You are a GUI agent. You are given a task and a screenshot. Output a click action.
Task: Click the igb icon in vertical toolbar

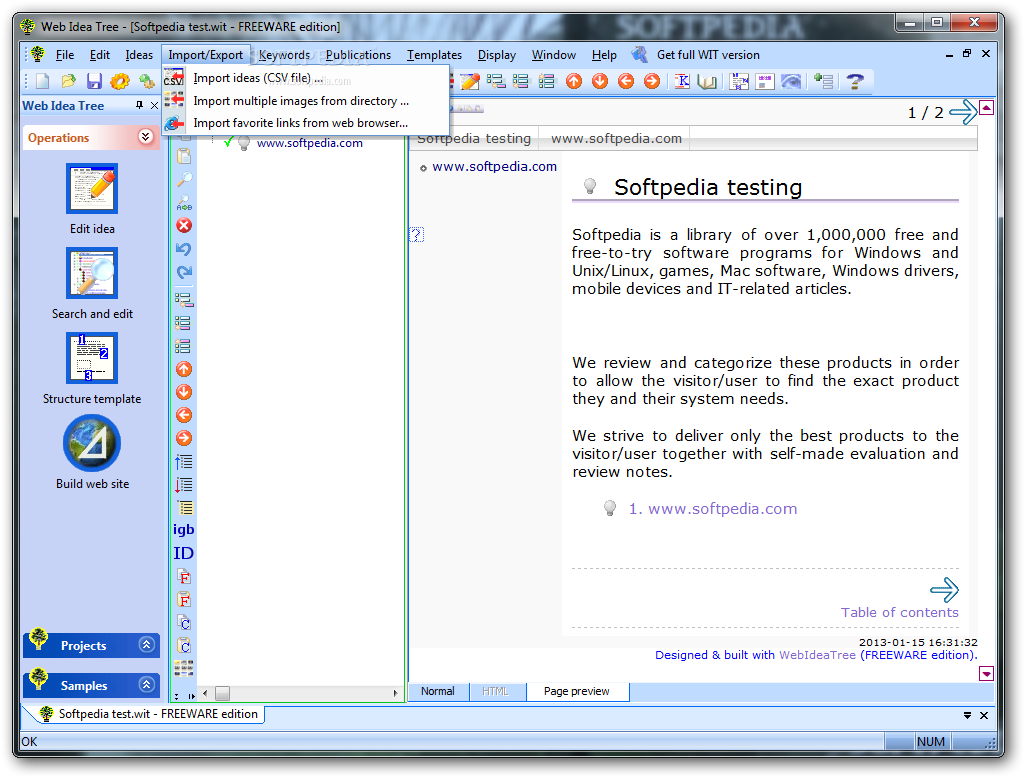tap(184, 530)
